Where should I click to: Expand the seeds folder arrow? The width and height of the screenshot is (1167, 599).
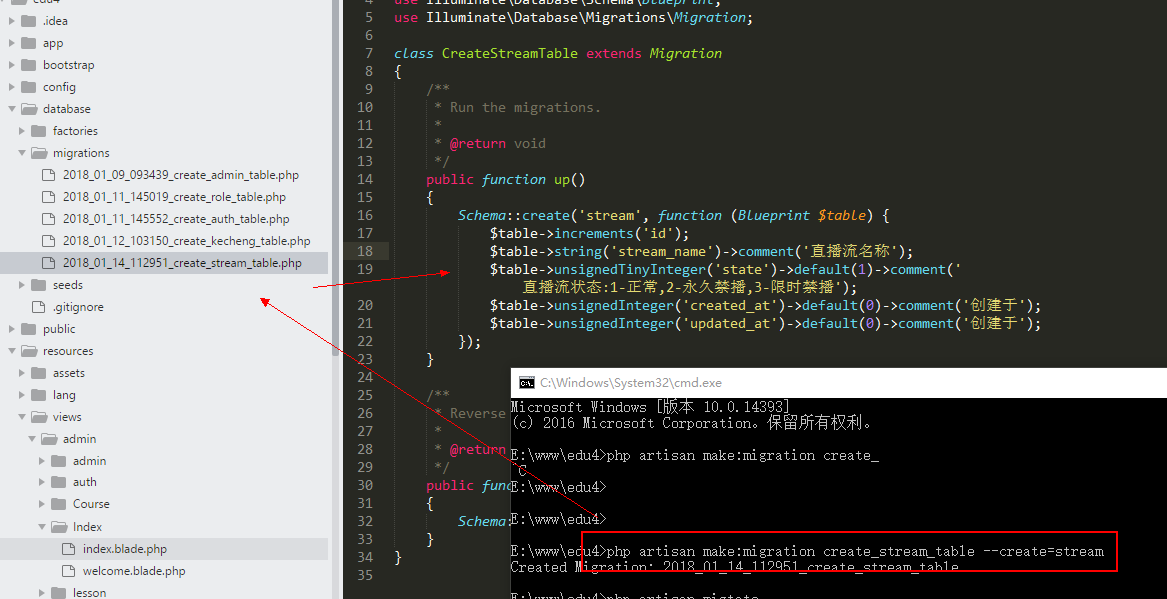click(x=22, y=285)
